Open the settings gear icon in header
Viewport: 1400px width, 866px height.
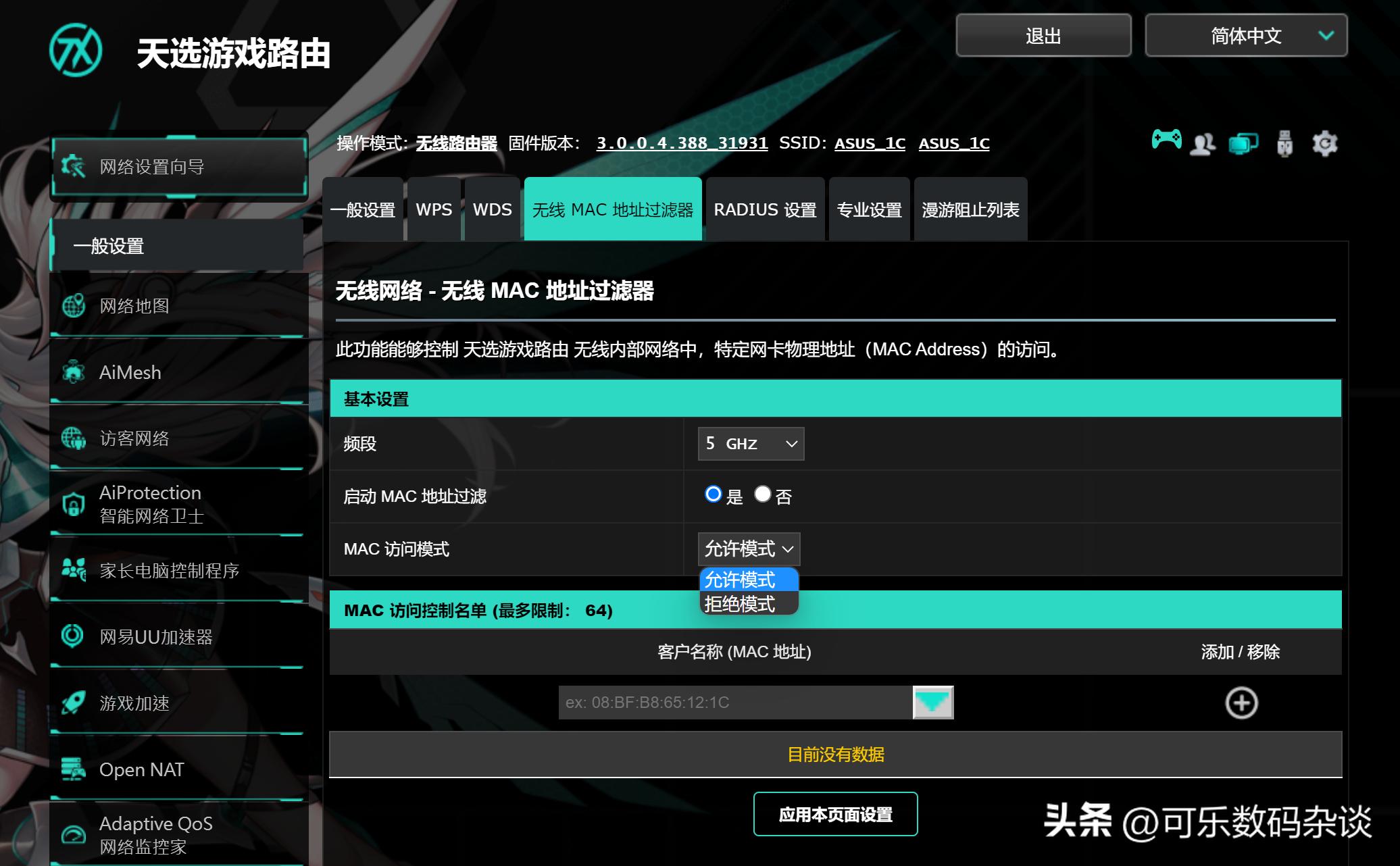pos(1324,142)
